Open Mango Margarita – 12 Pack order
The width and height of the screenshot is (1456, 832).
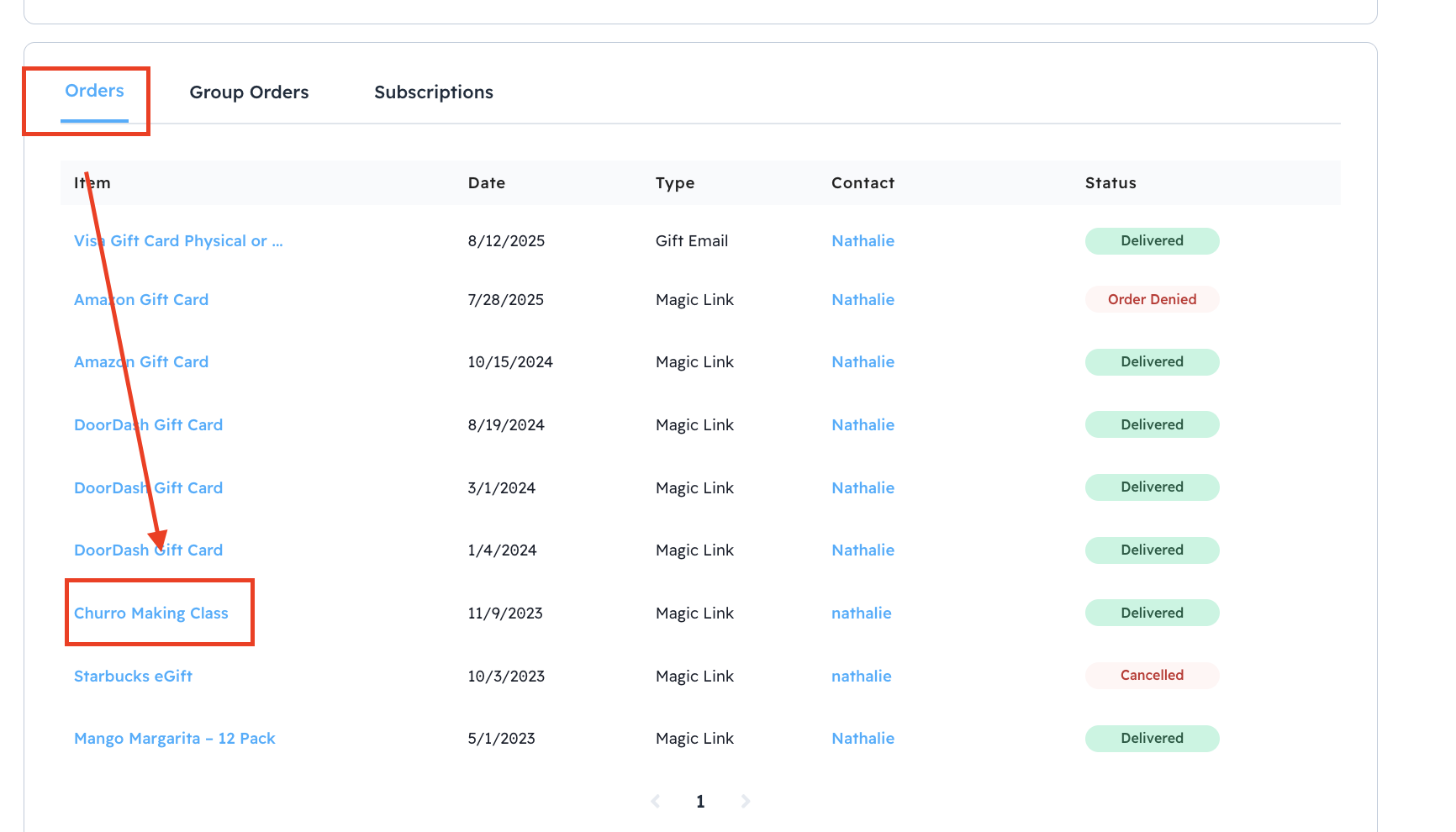tap(175, 739)
